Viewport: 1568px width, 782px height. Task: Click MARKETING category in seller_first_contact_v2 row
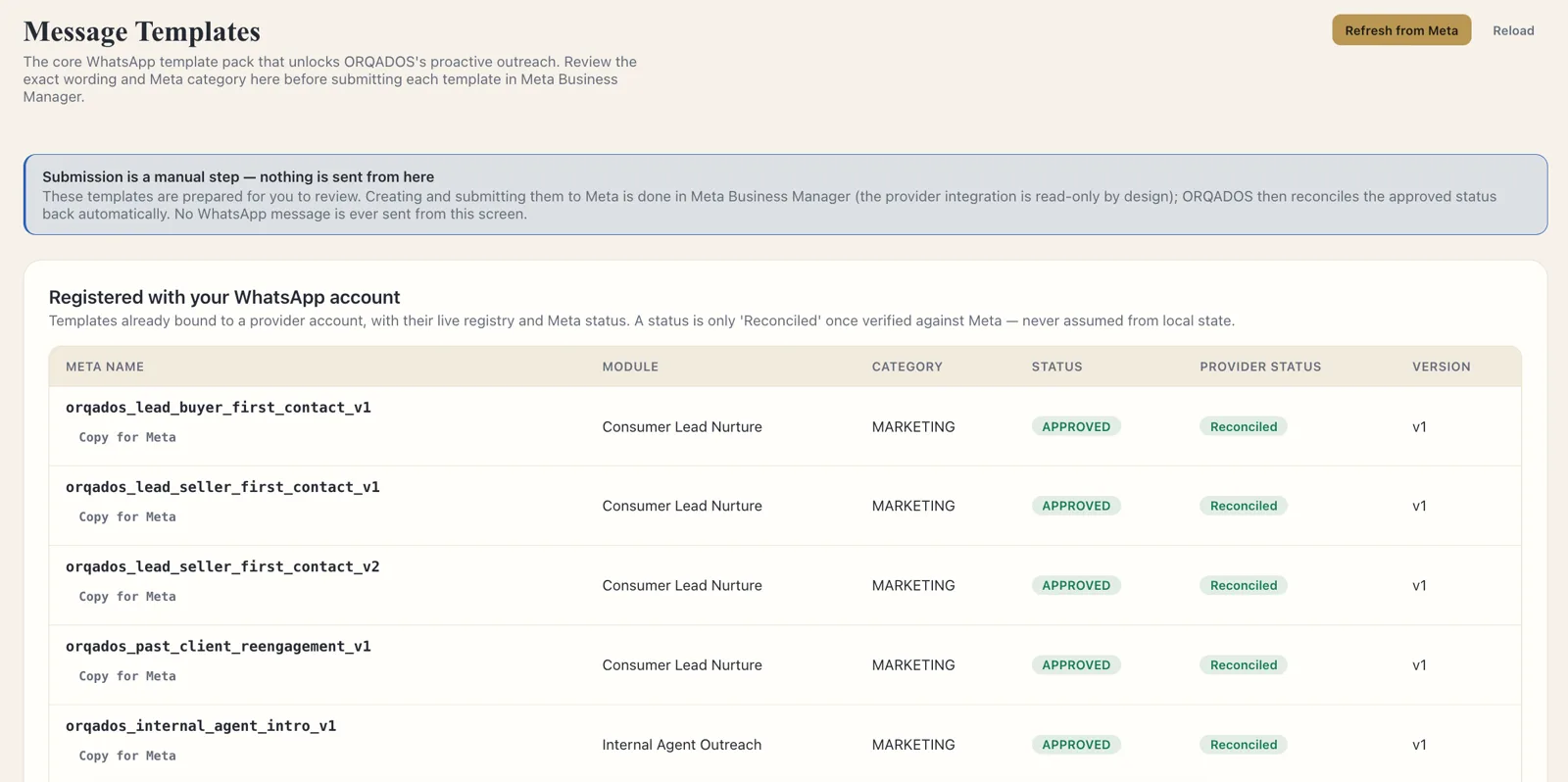[x=913, y=585]
